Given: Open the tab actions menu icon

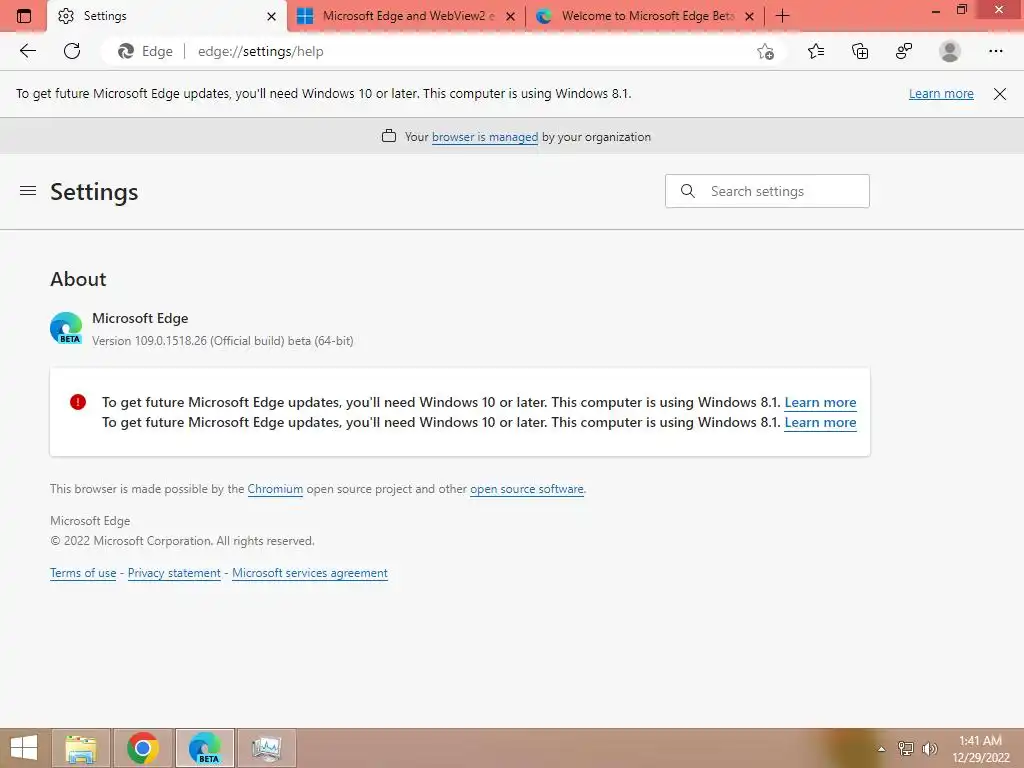Looking at the screenshot, I should pos(24,16).
